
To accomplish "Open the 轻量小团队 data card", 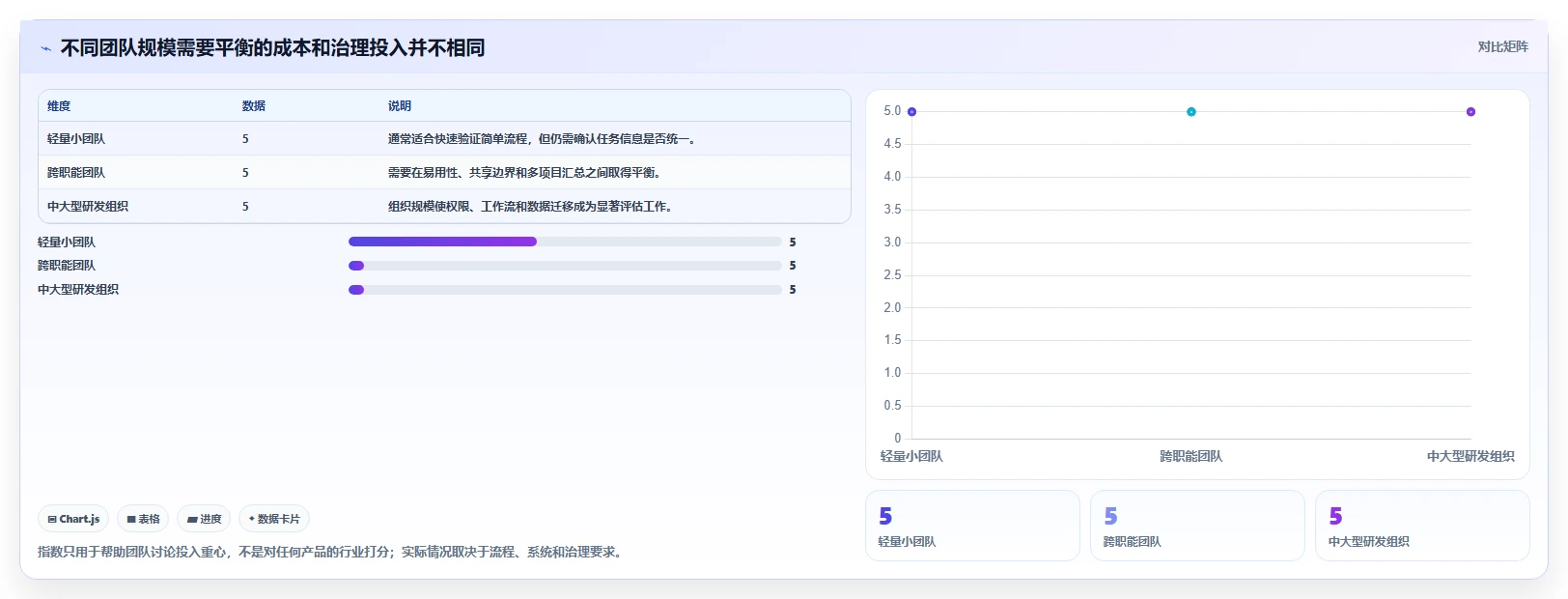I will click(972, 526).
